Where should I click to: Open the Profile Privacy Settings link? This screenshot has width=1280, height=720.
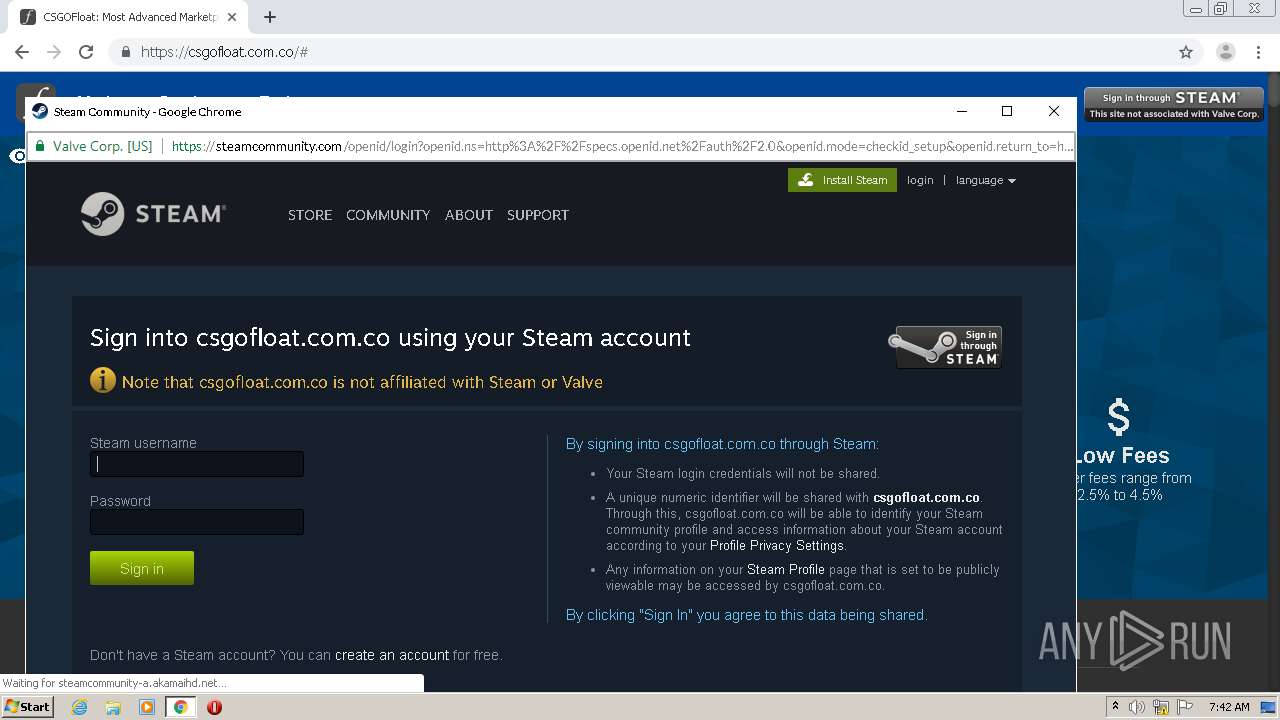point(777,545)
